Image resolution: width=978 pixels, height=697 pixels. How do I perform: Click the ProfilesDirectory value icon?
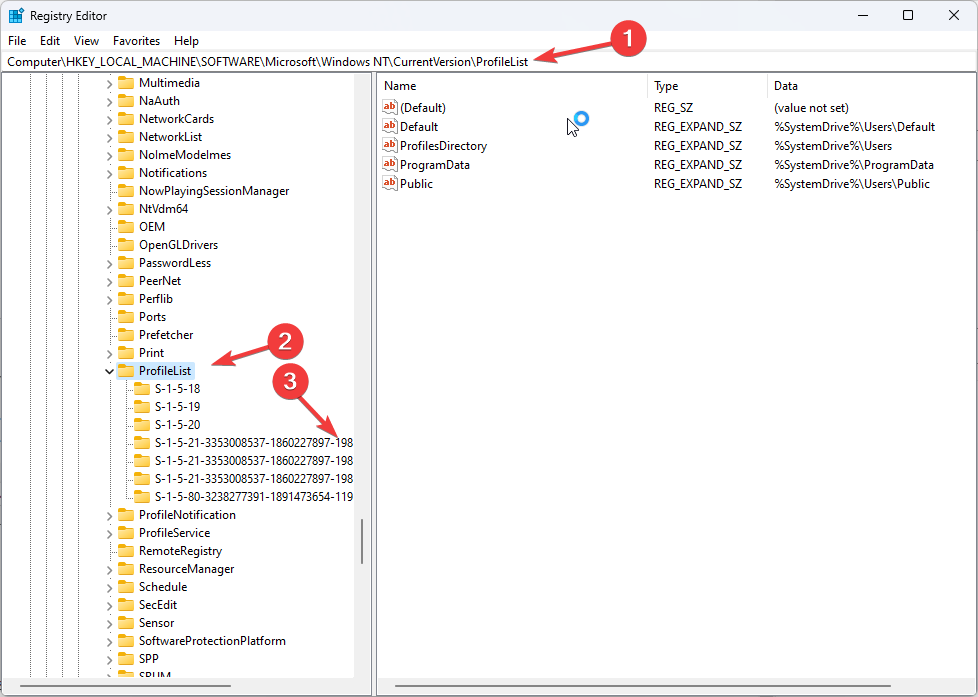click(390, 145)
